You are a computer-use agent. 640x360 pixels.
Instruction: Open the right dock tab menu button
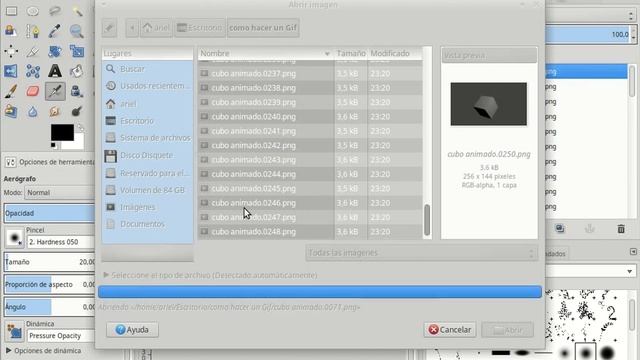(x=633, y=252)
